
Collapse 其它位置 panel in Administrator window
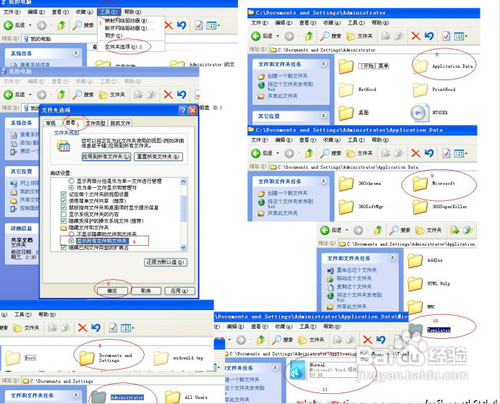323,116
